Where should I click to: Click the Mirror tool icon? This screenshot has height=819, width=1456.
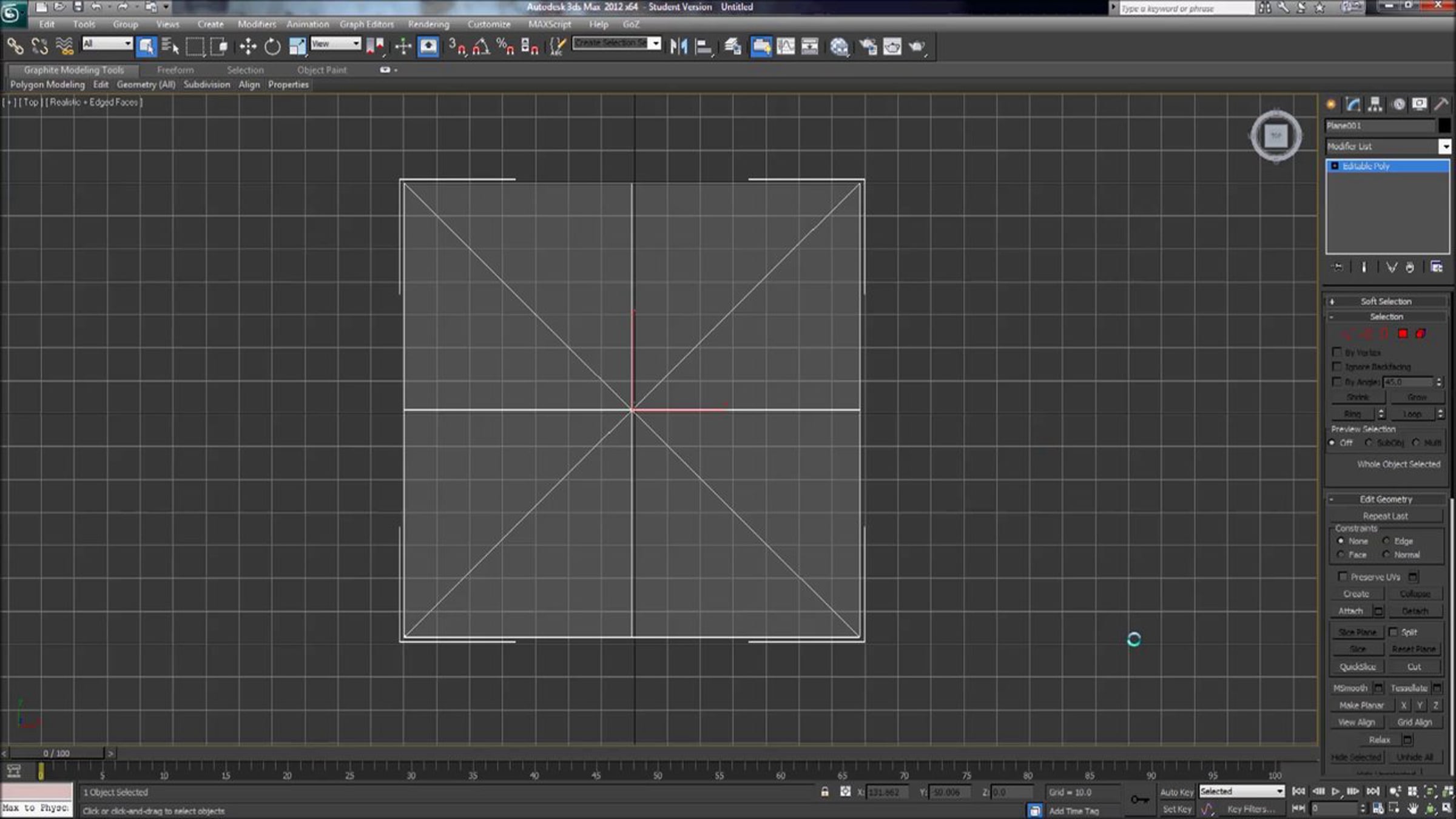(x=679, y=47)
